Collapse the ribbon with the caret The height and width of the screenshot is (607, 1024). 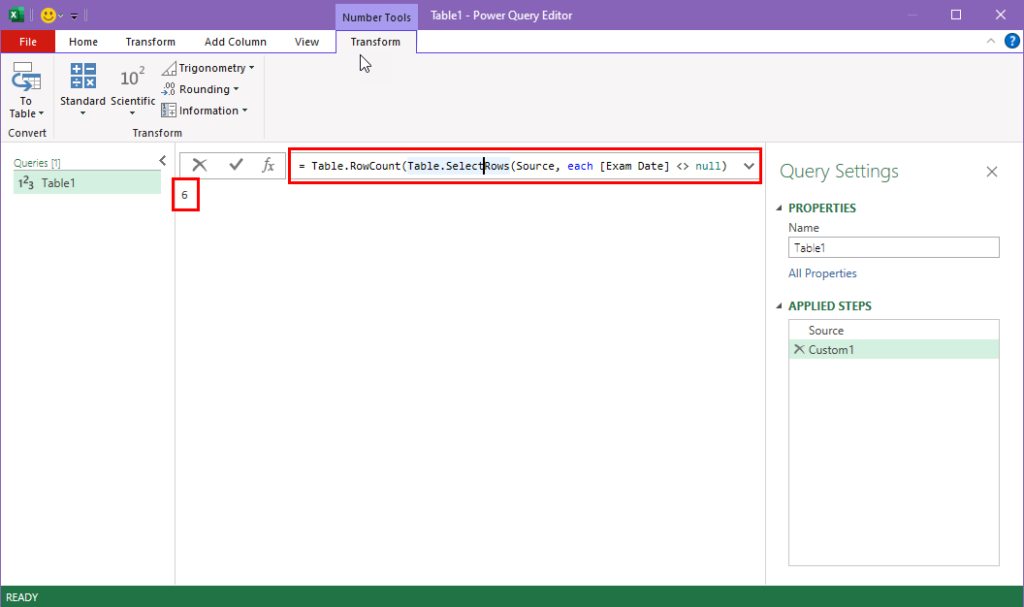click(x=990, y=41)
